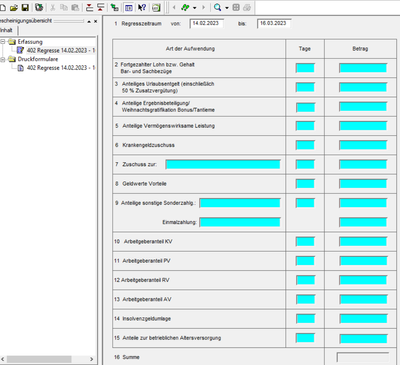Screen dimensions: 400x365
Task: Select the Erfassung folder node
Action: 30,42
